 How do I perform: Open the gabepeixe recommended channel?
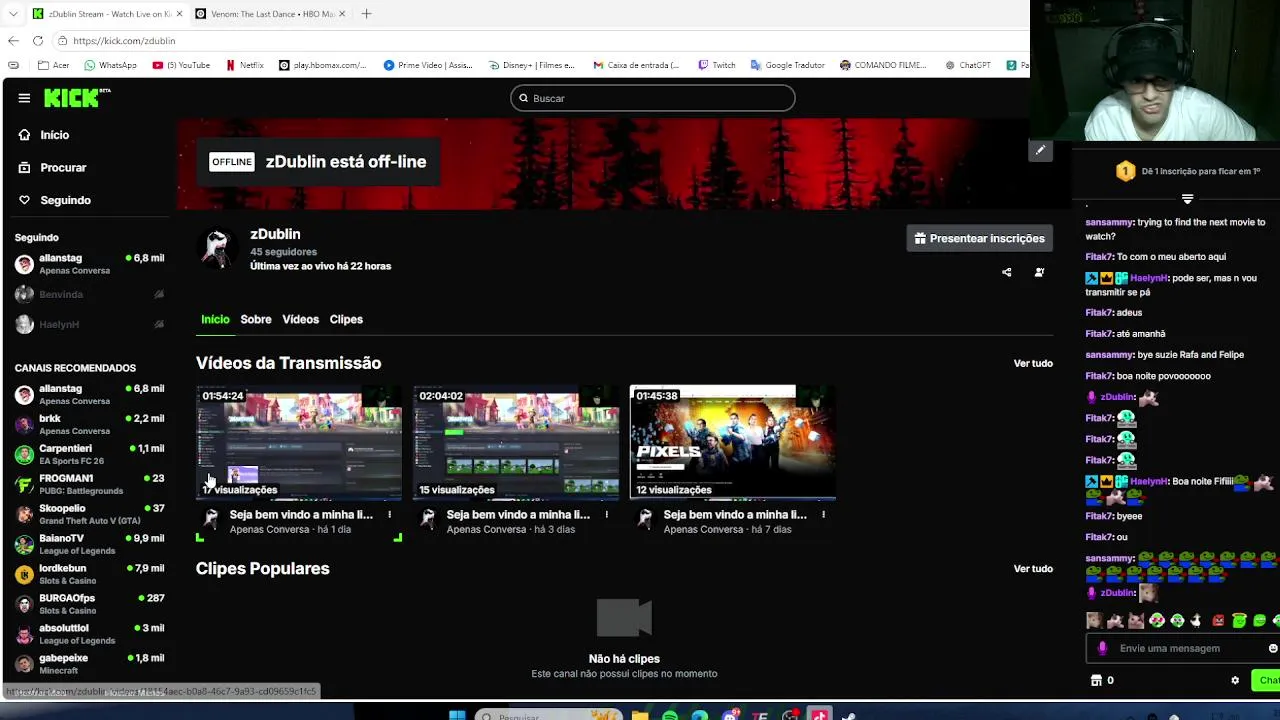[89, 664]
